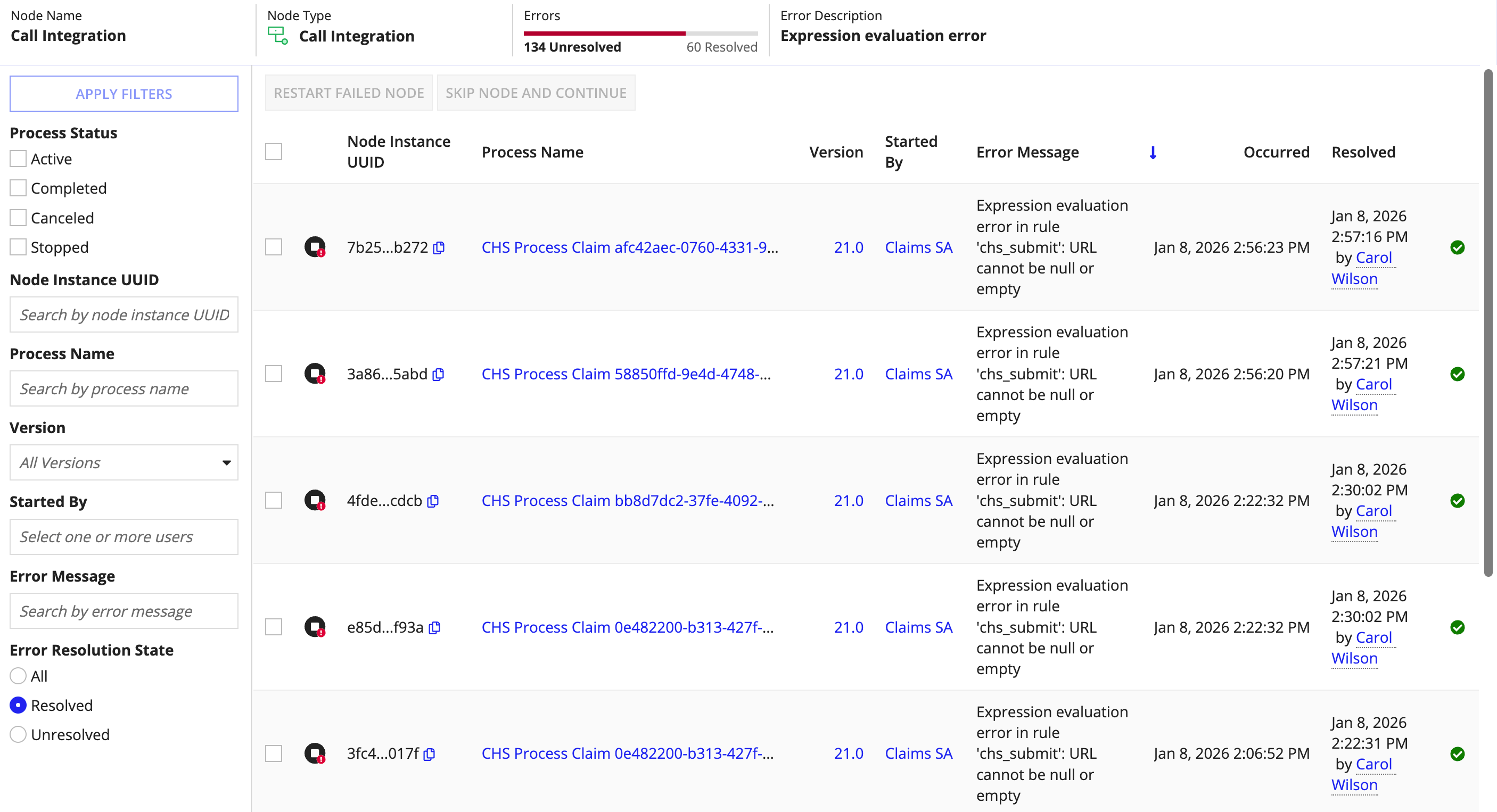Screen dimensions: 1497x812
Task: Click stopped-error status icon in row e85d...f93a
Action: click(x=315, y=627)
